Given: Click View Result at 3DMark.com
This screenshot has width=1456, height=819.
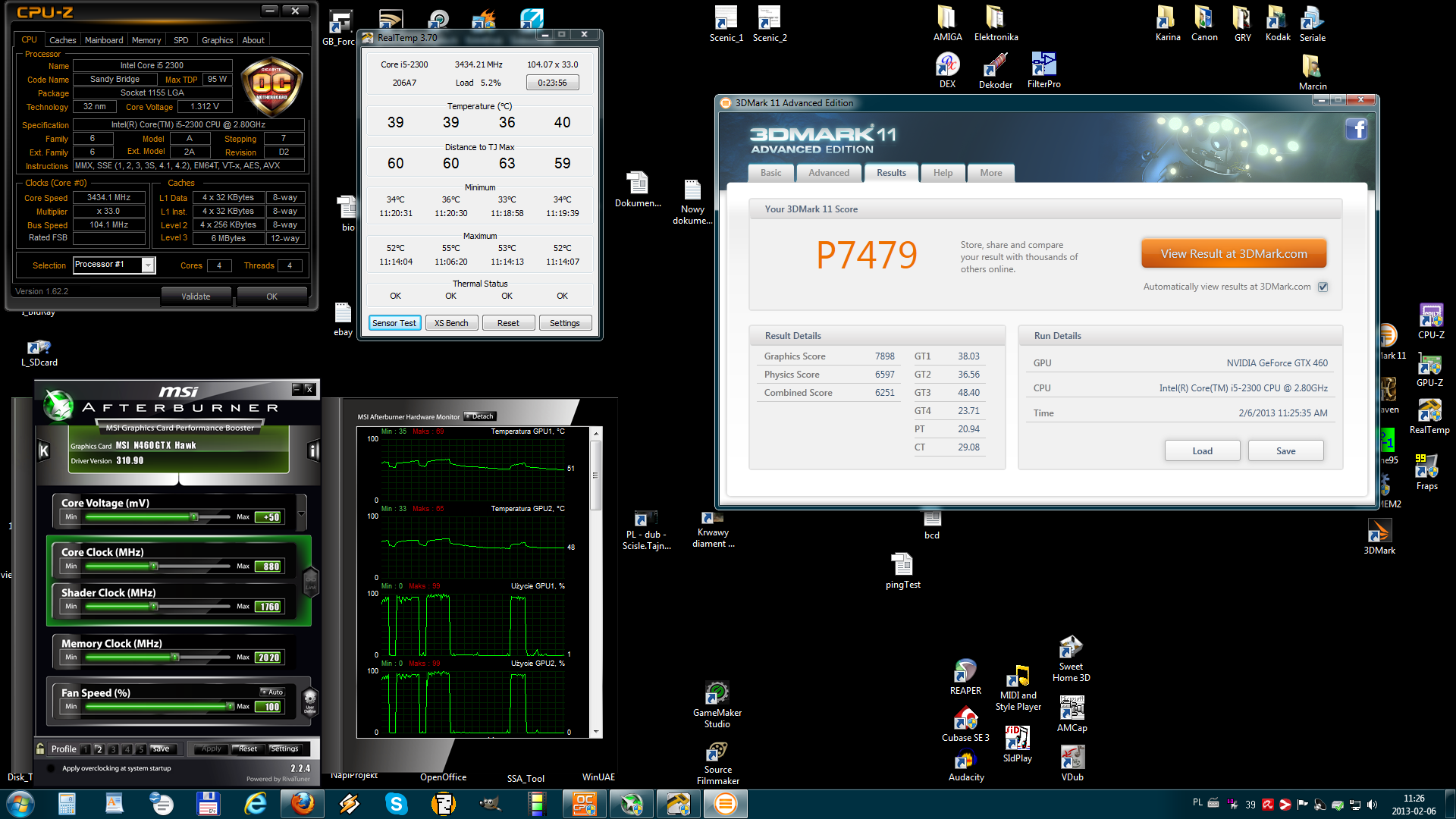Looking at the screenshot, I should [x=1234, y=254].
